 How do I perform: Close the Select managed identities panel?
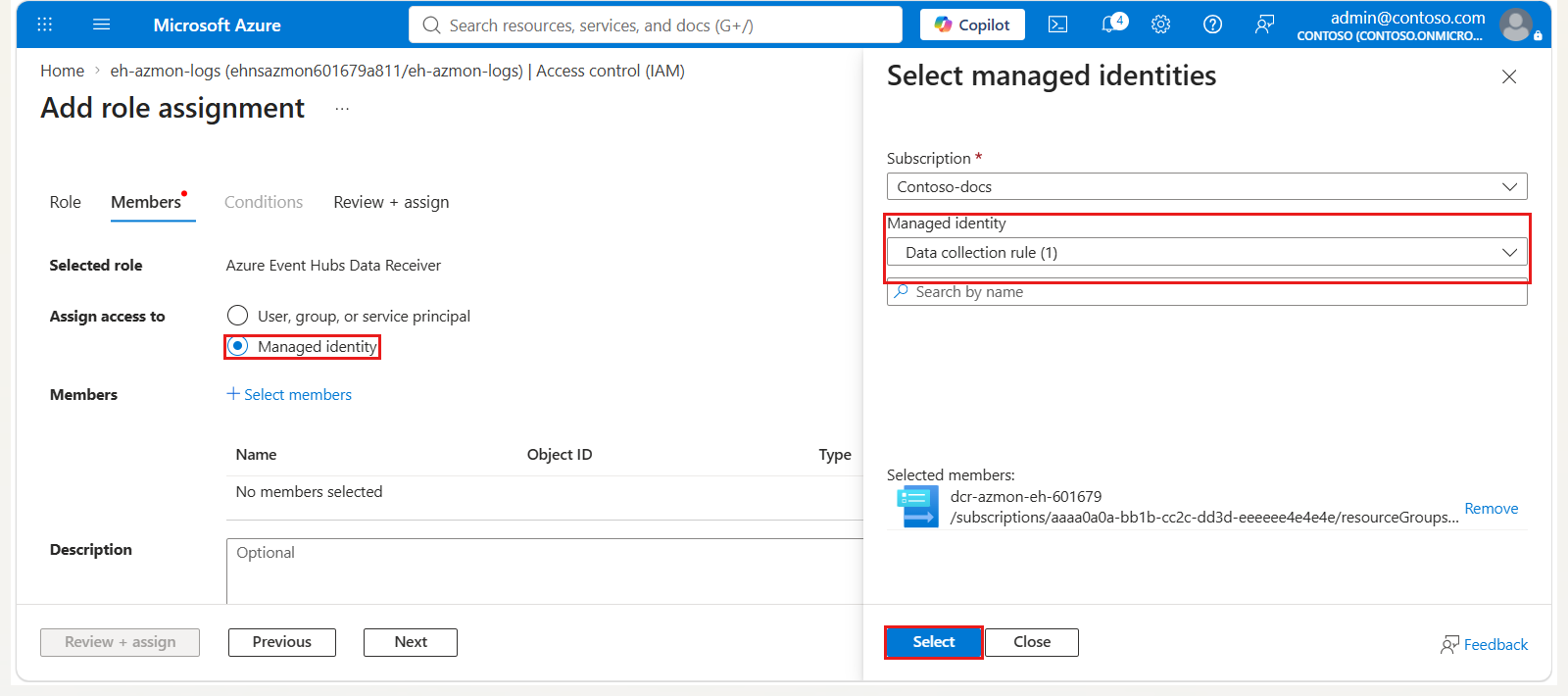[1509, 76]
